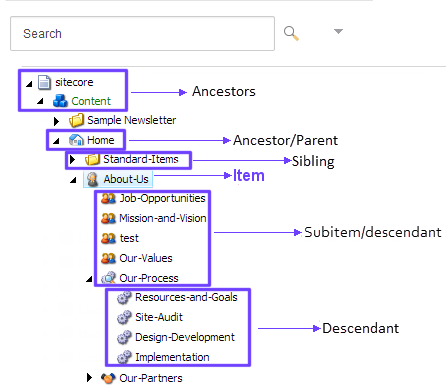Viewport: 446px width, 388px height.
Task: Select the Job-Opportunities item
Action: tap(162, 198)
